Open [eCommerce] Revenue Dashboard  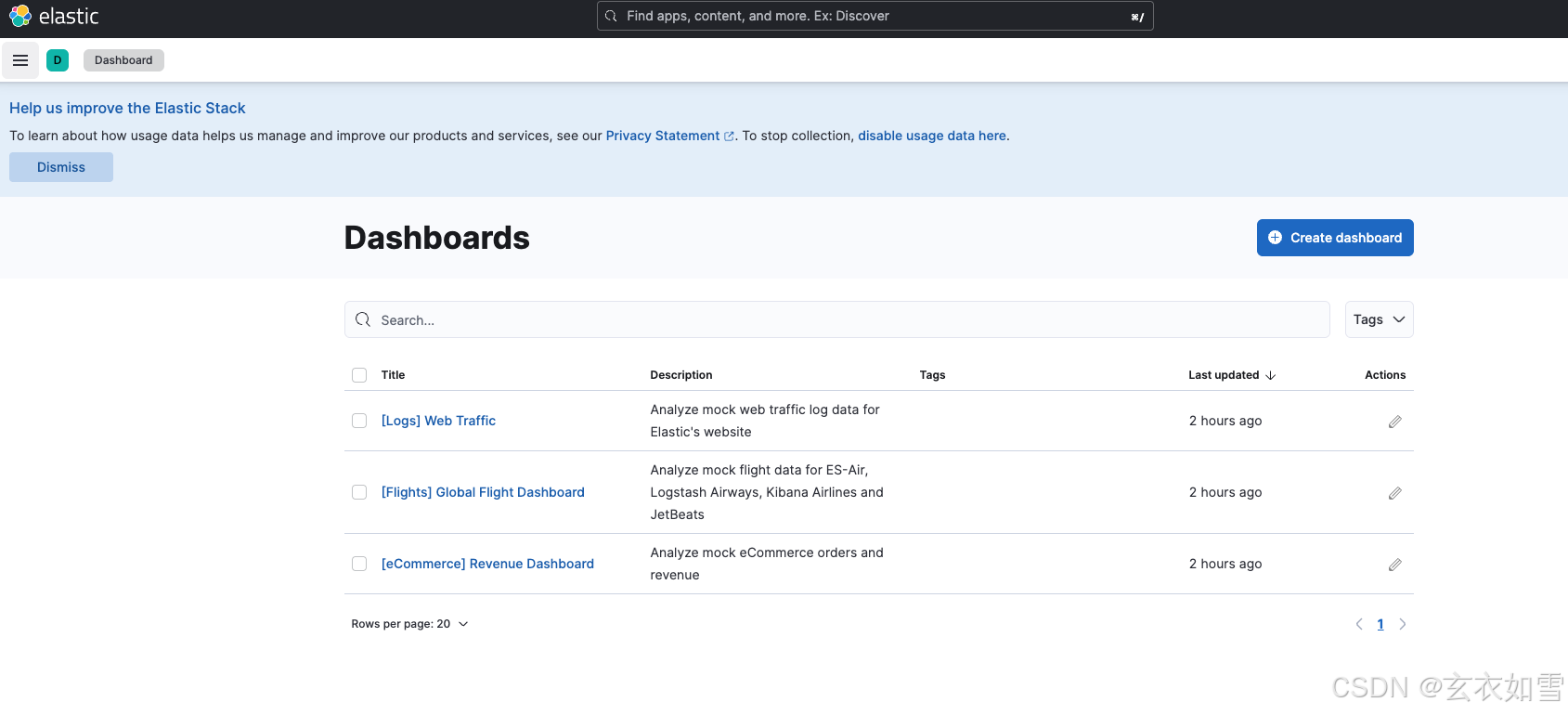(487, 564)
